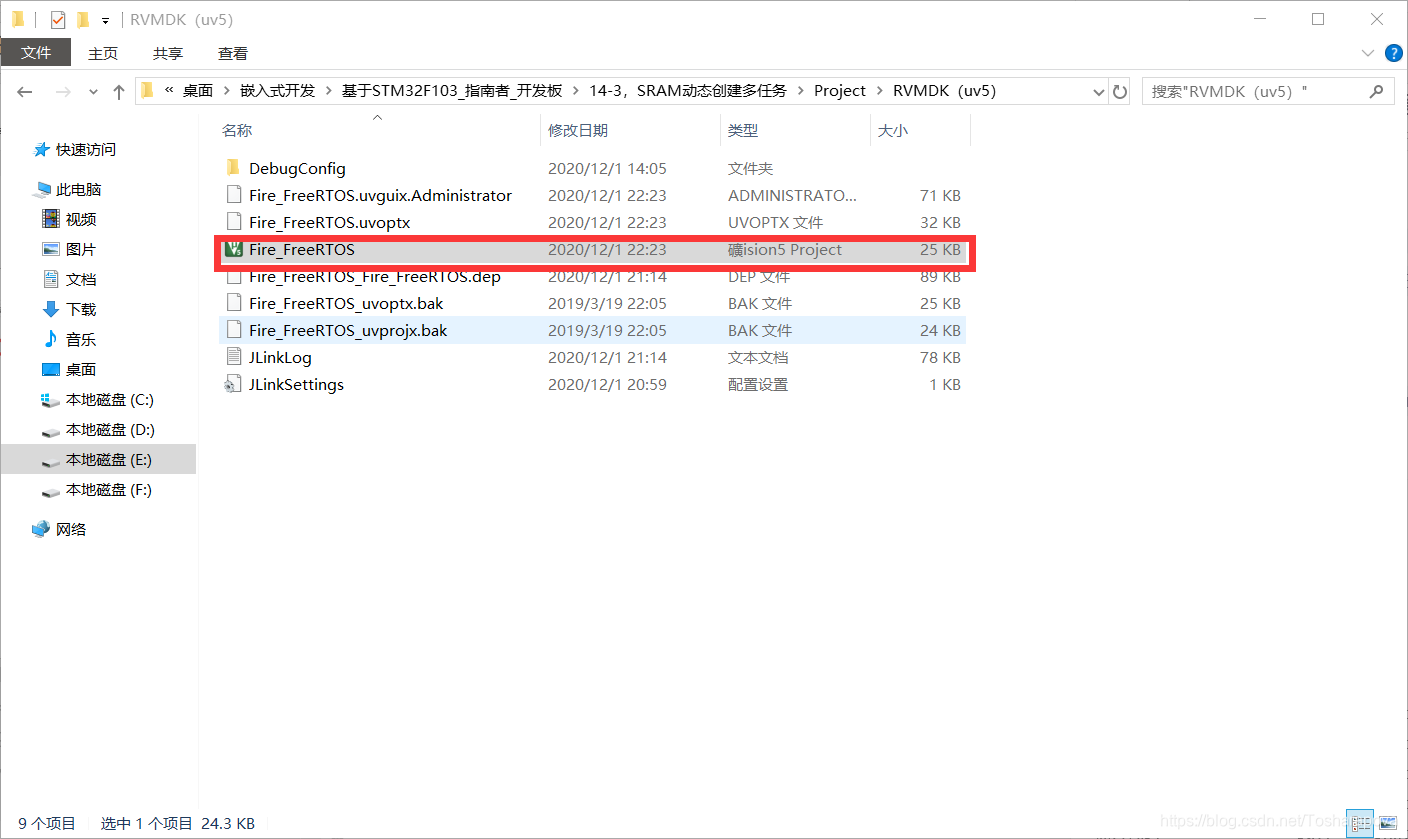Click the Fire_FreeRTOS_uvoptx.bak file icon

[x=233, y=303]
